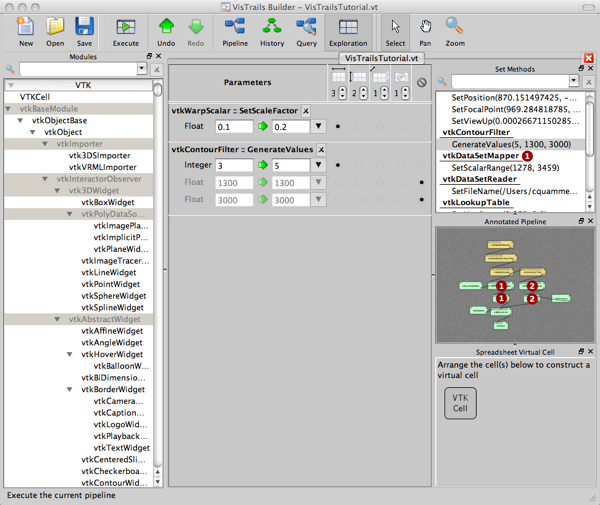Close the Annotated Pipeline panel
Viewport: 600px width, 505px height.
coord(591,221)
